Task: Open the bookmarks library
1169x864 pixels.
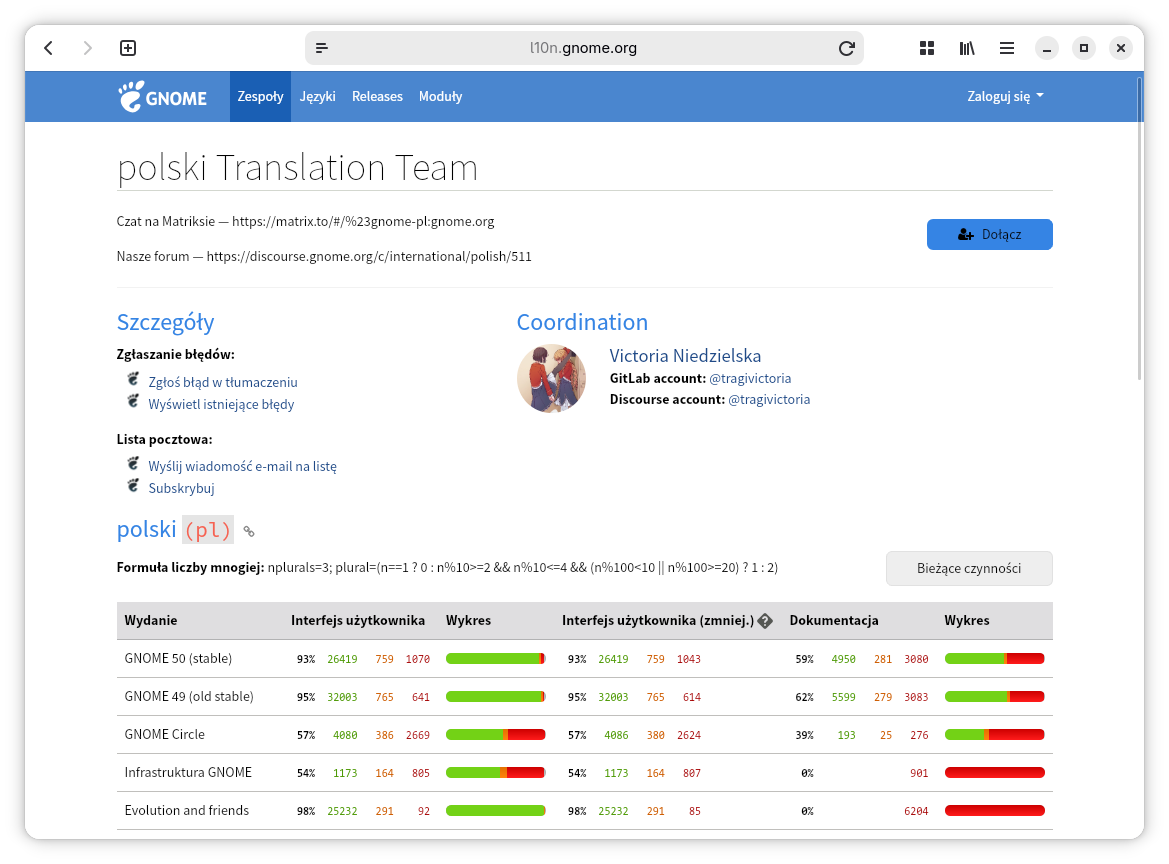Action: click(966, 48)
